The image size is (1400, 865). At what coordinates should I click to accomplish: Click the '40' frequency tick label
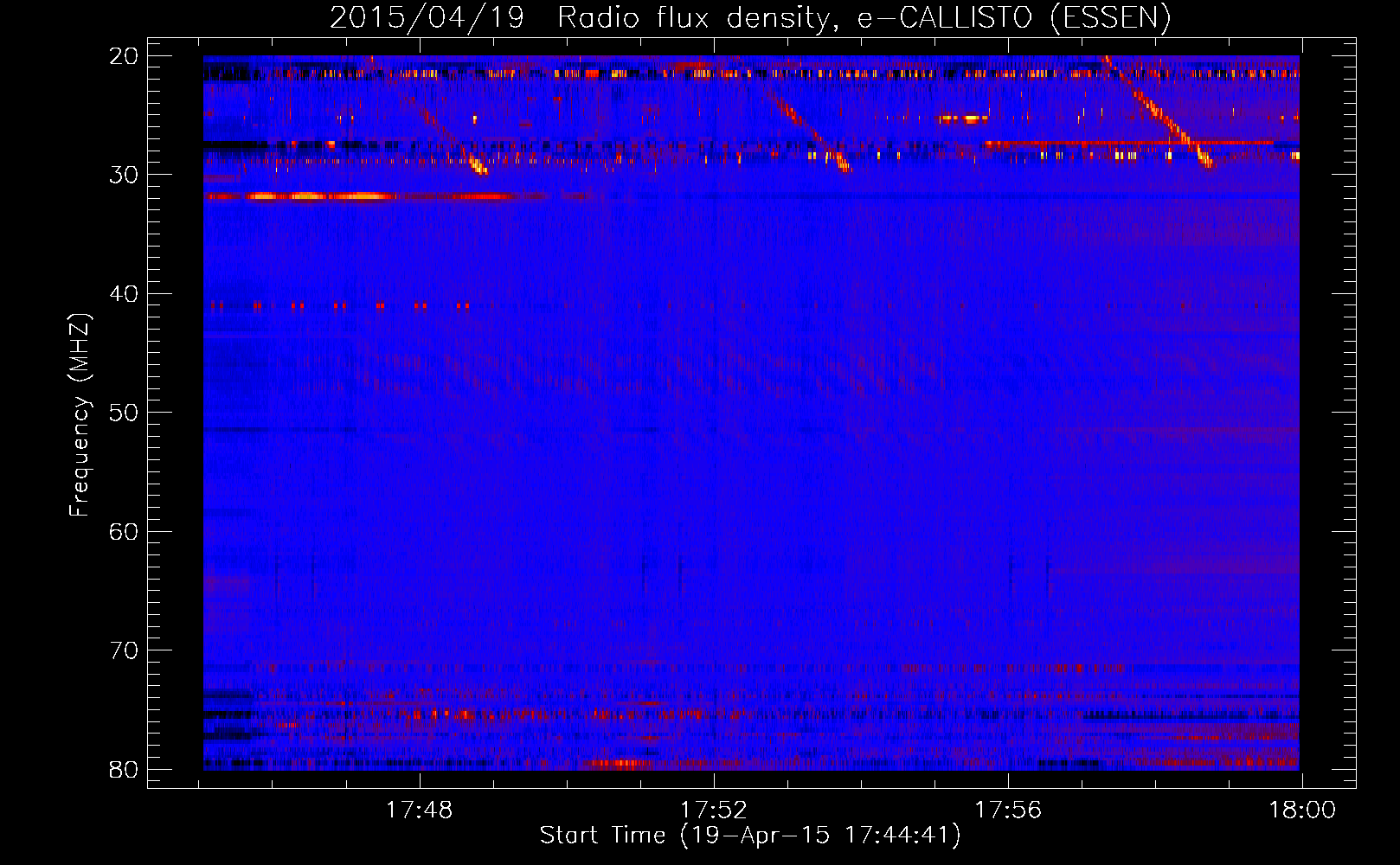(125, 294)
